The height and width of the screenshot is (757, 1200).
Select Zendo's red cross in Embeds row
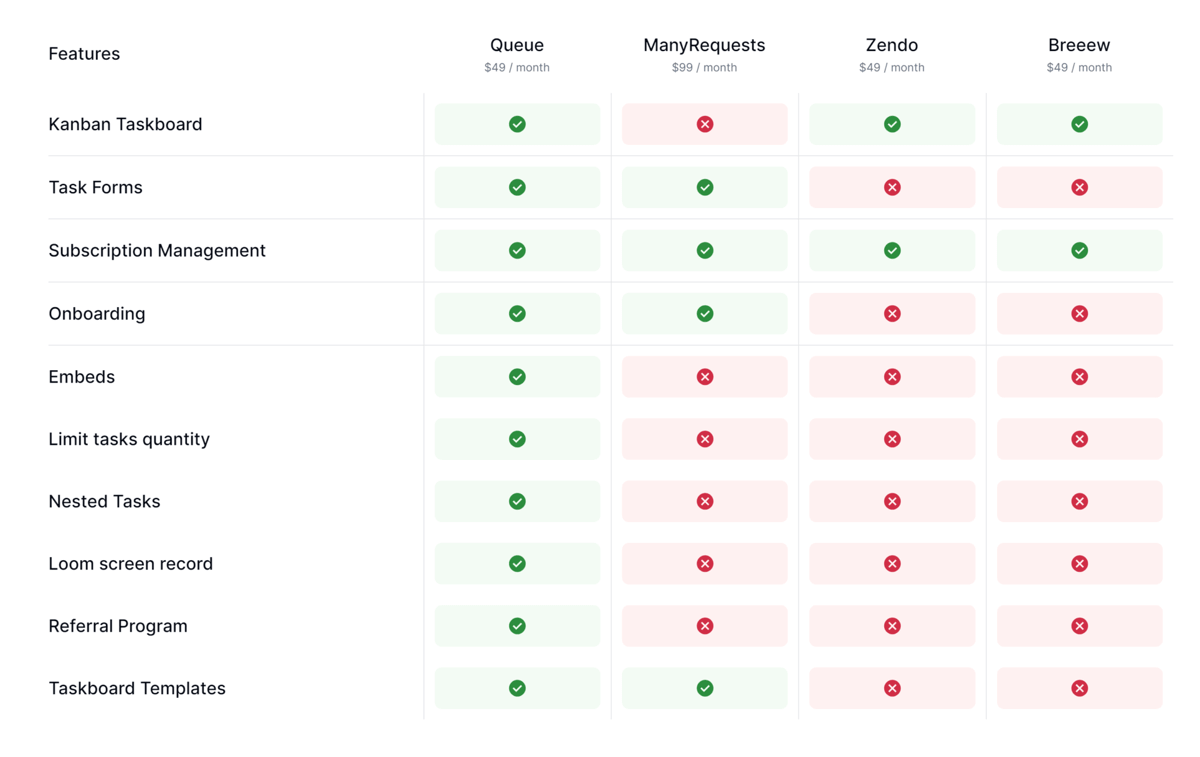coord(892,376)
